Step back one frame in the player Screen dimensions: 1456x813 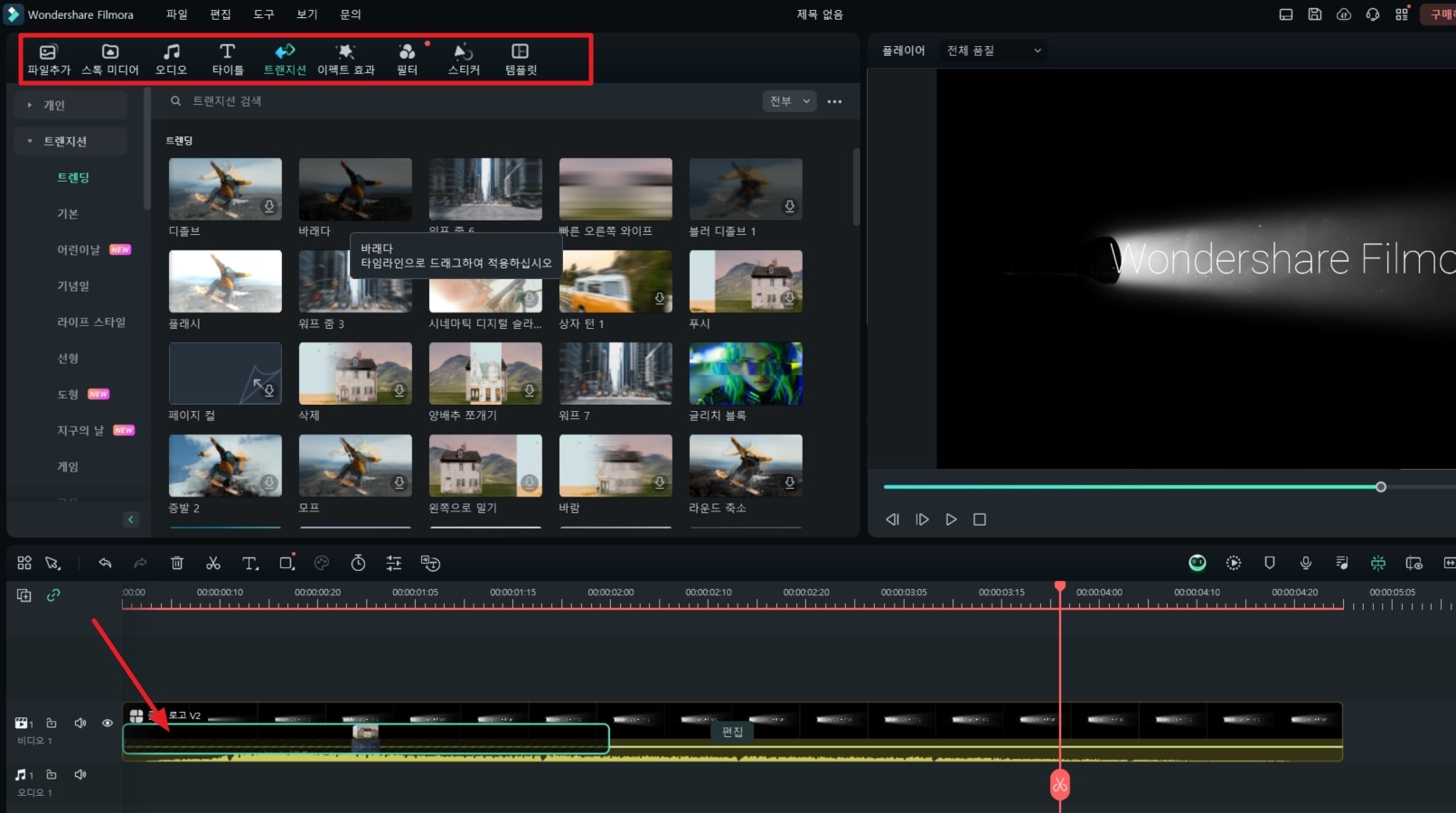tap(893, 519)
